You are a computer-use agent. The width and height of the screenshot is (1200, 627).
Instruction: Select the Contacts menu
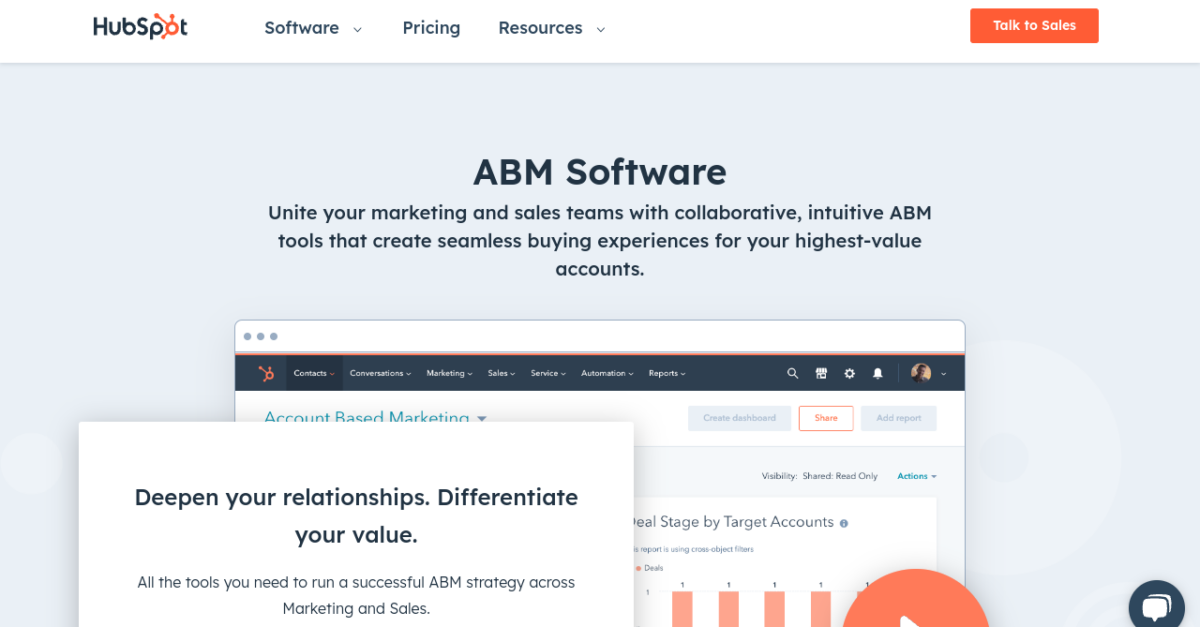click(313, 373)
